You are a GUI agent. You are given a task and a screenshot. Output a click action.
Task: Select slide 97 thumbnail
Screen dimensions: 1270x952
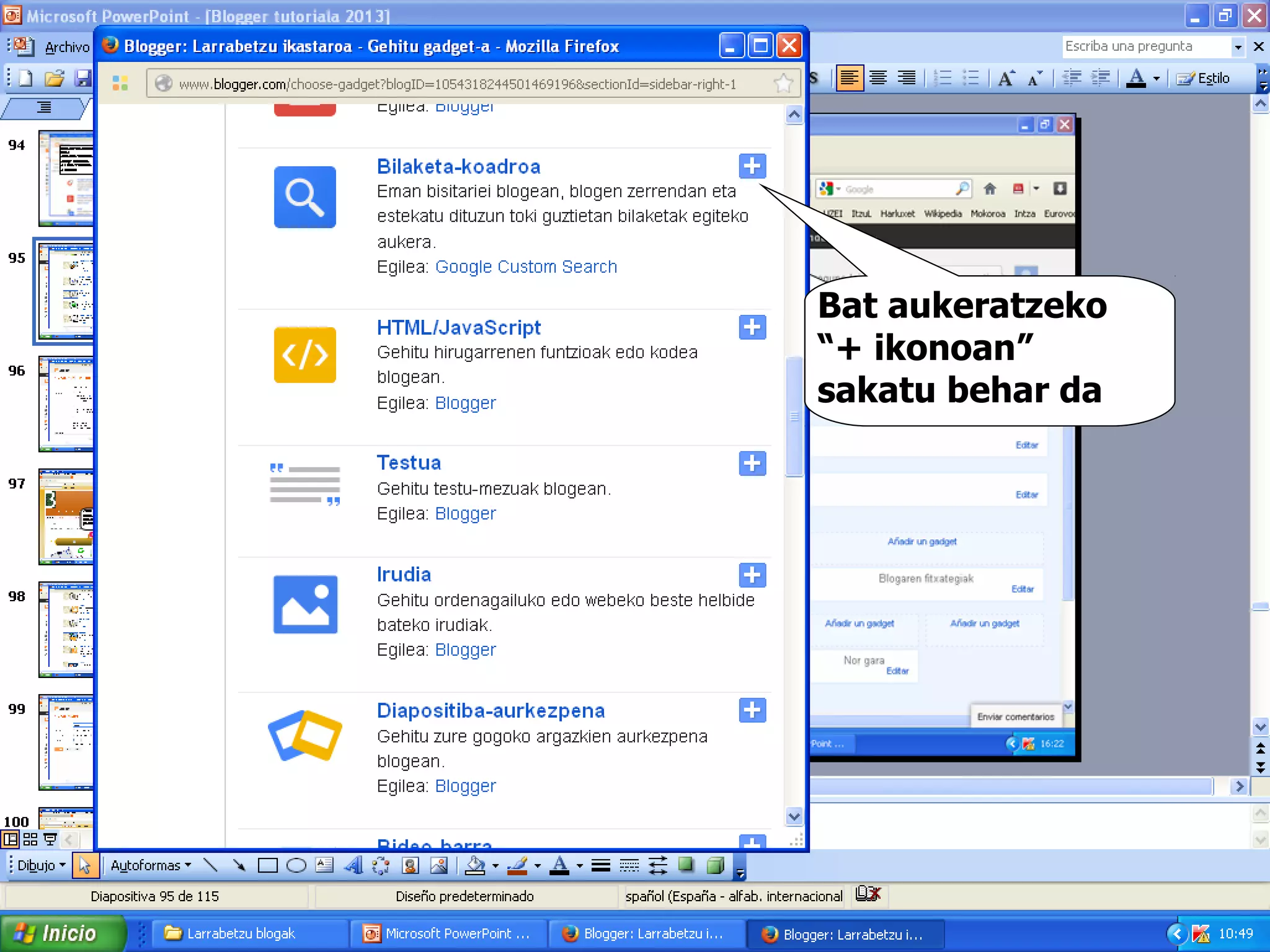coord(66,517)
